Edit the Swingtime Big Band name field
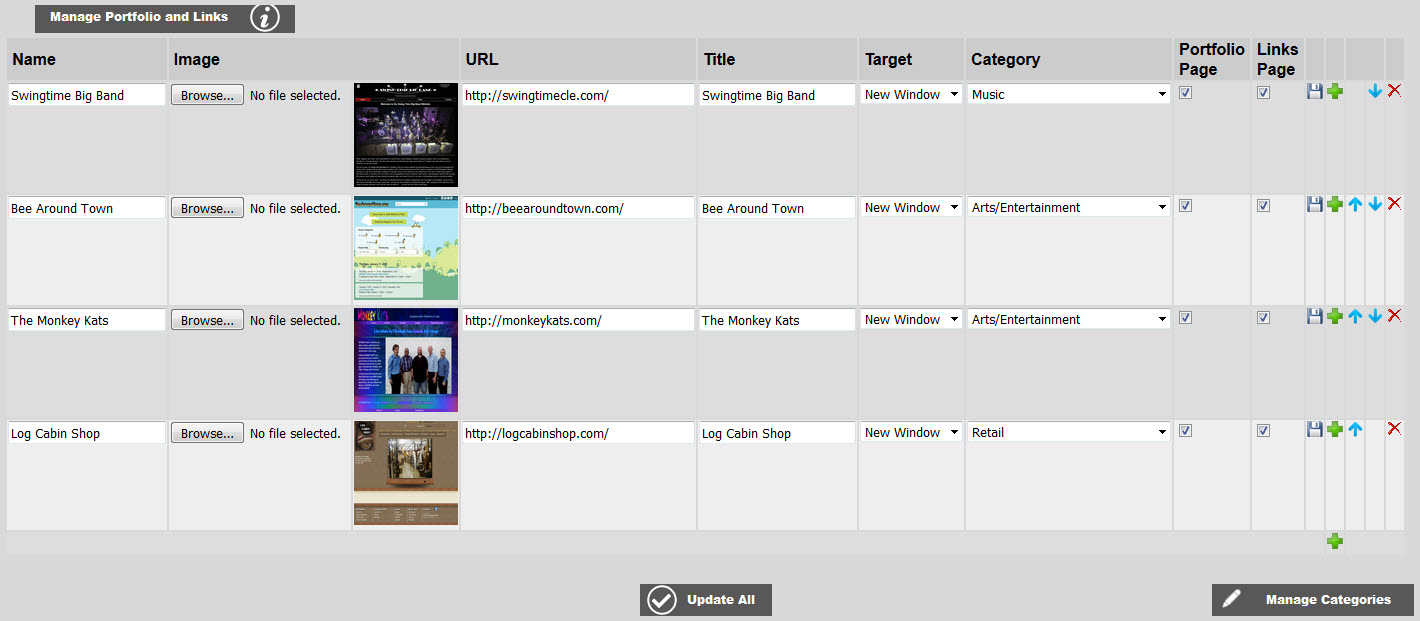 87,95
